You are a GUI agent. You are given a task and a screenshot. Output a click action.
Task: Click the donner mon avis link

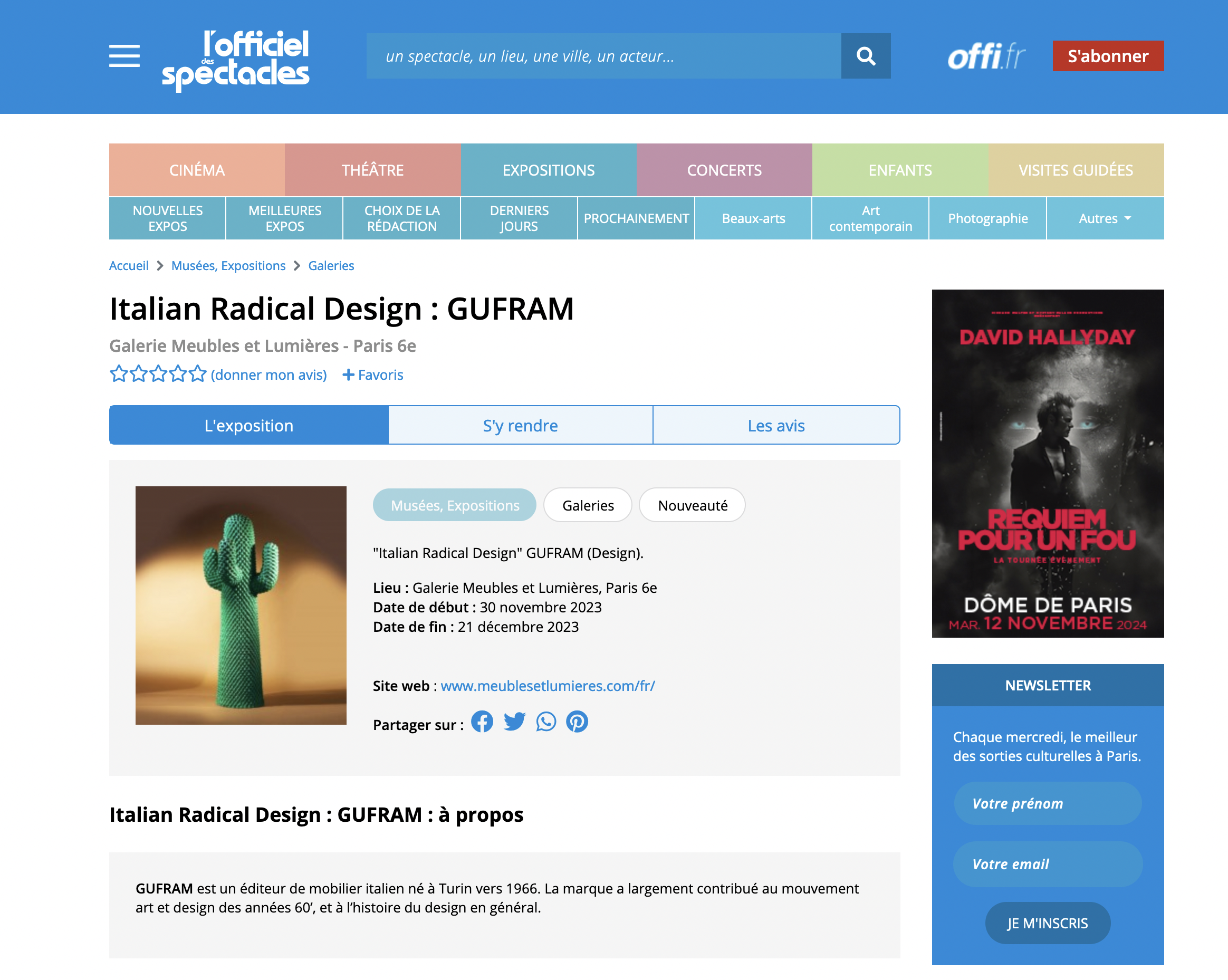(x=269, y=374)
